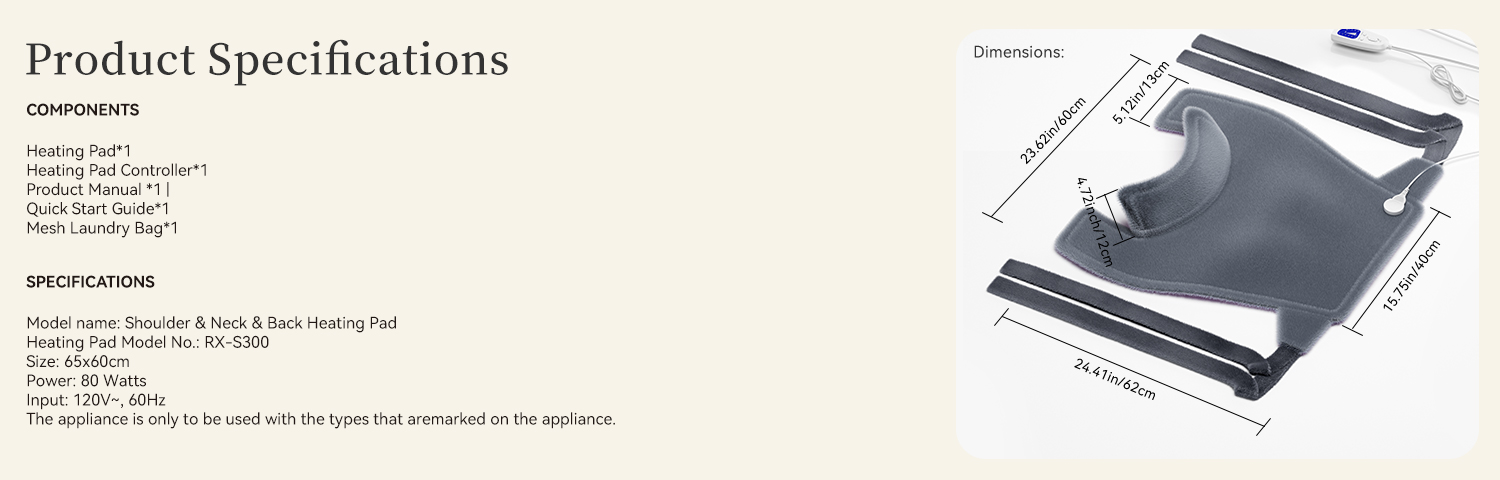This screenshot has height=480, width=1500.
Task: Click the 24.41in/62cm dimension label
Action: point(1114,380)
